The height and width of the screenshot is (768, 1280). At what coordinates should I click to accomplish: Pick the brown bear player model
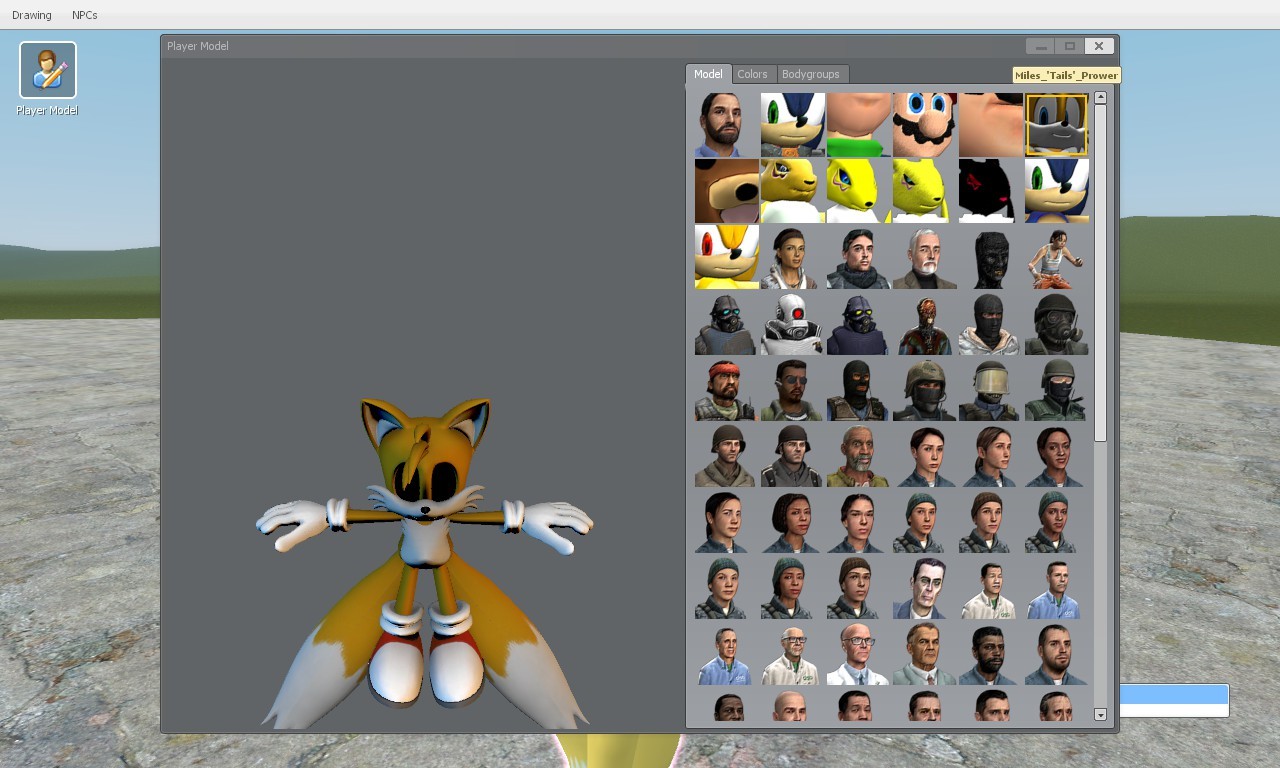point(726,191)
